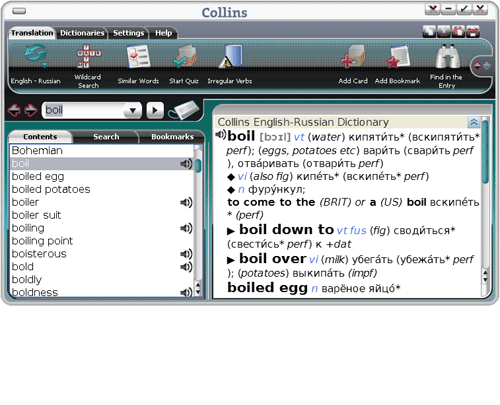This screenshot has height=405, width=500.
Task: Play audio for boldness in list
Action: point(186,292)
